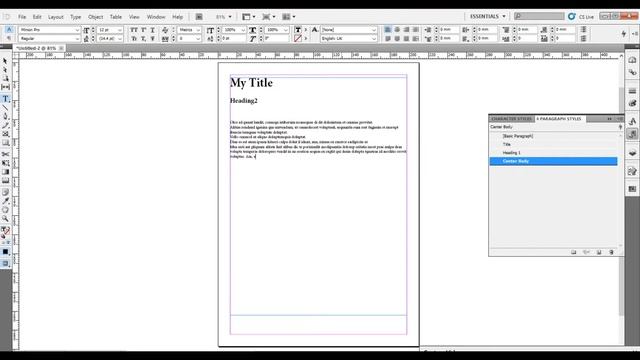Switch to Paragraph Formatting Controls mode

9,38
